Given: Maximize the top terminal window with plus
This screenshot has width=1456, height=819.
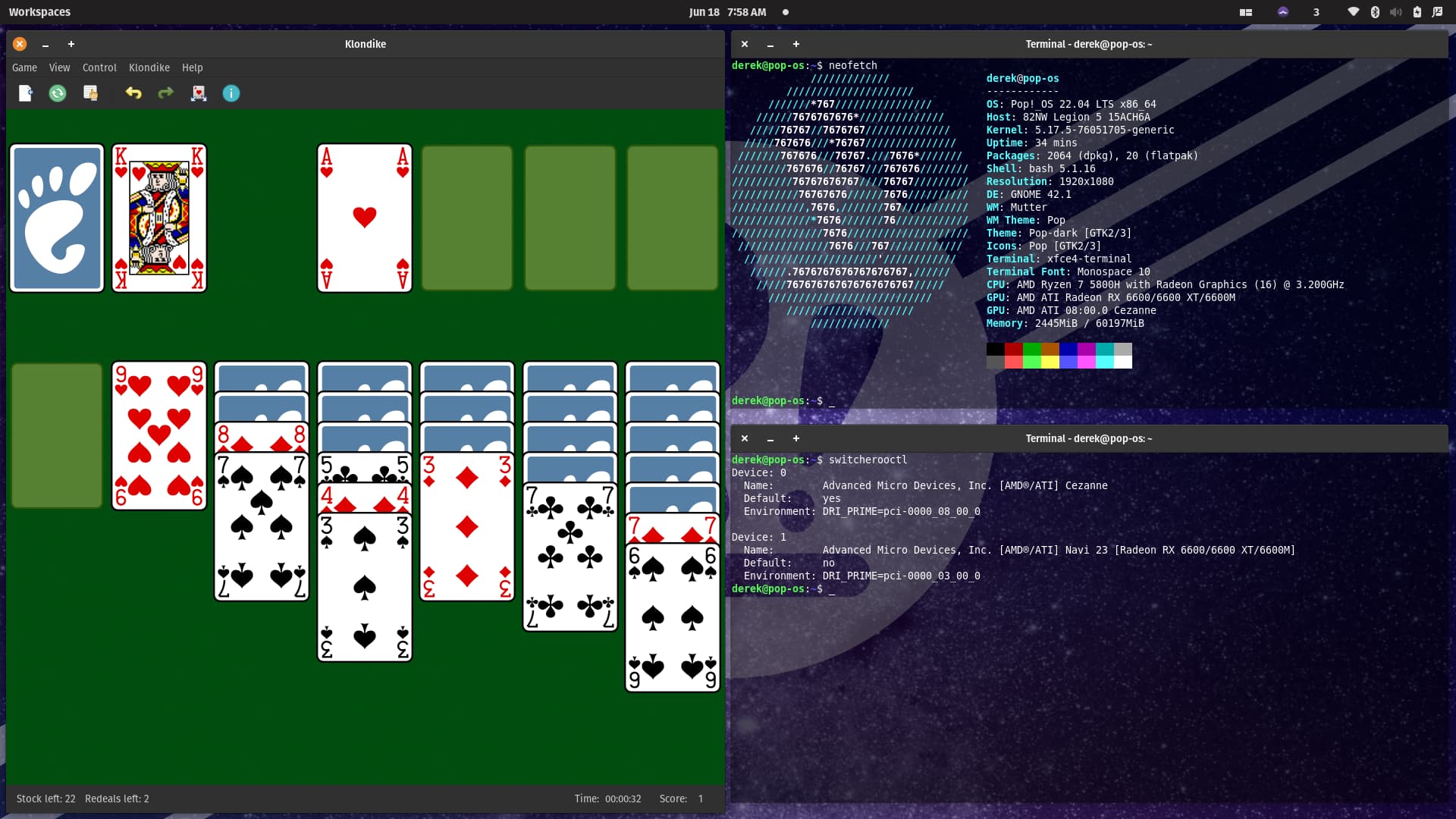Looking at the screenshot, I should coord(795,44).
